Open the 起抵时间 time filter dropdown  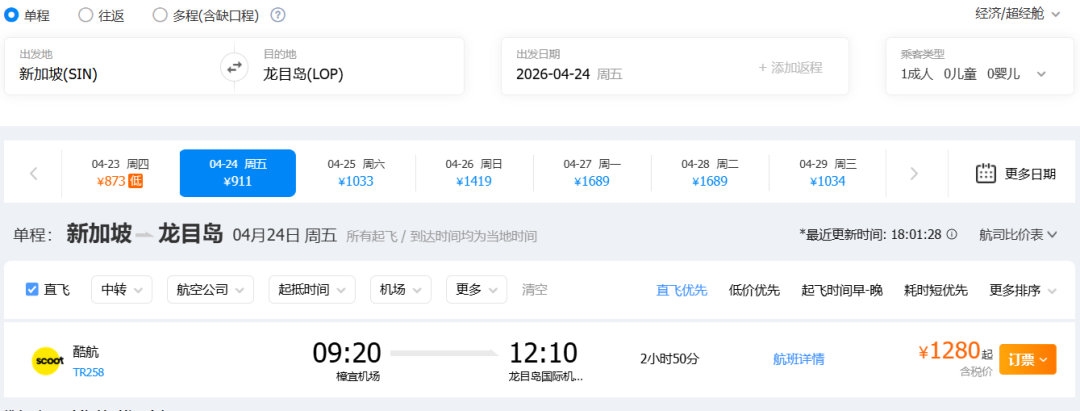[311, 290]
